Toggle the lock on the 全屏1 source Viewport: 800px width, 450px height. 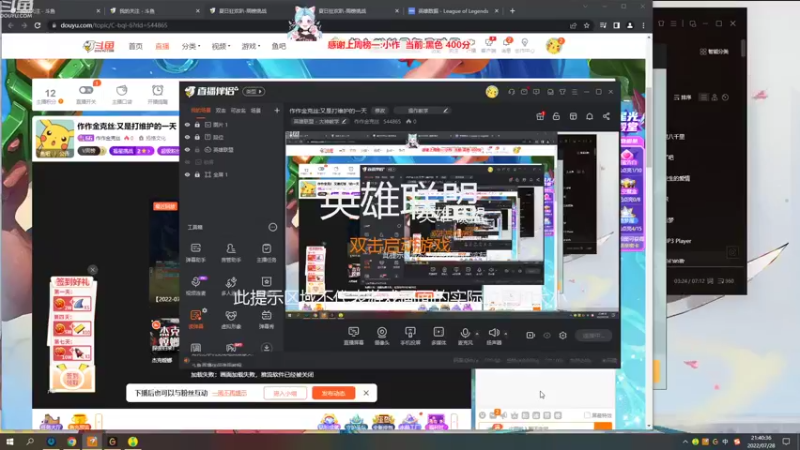(x=197, y=174)
